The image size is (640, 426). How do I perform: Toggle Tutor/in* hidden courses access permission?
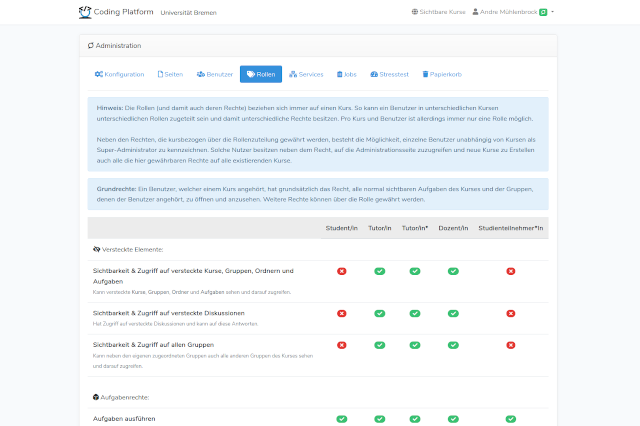[415, 271]
